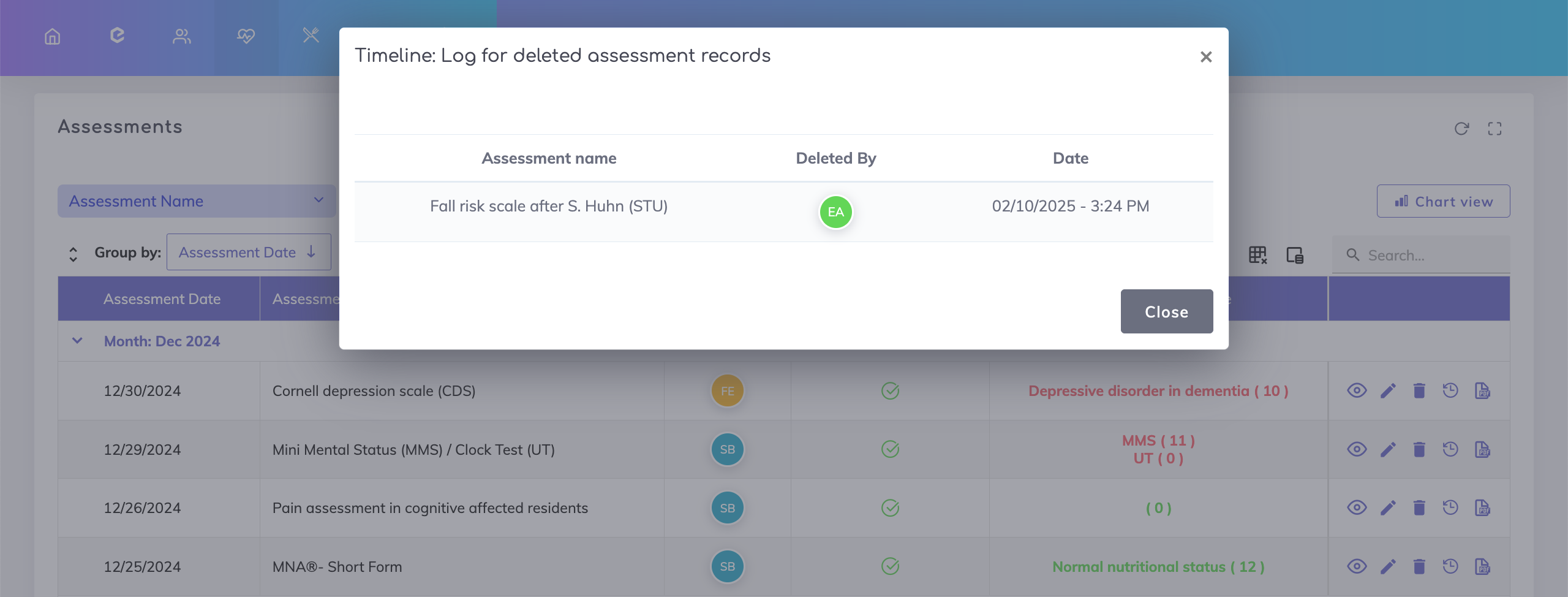Export MNA Short Form as PDF

click(1482, 566)
